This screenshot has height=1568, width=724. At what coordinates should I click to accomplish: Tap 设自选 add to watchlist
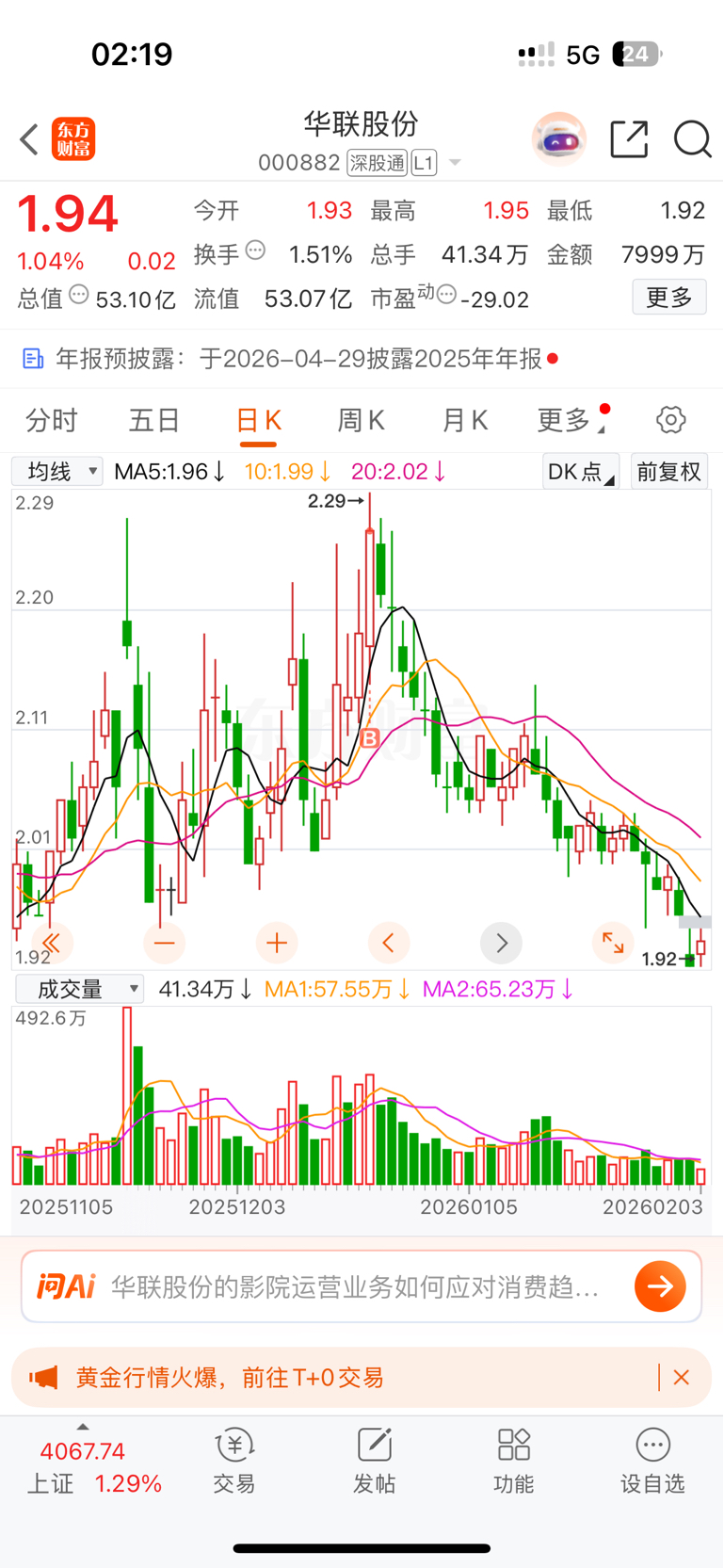pos(652,1461)
